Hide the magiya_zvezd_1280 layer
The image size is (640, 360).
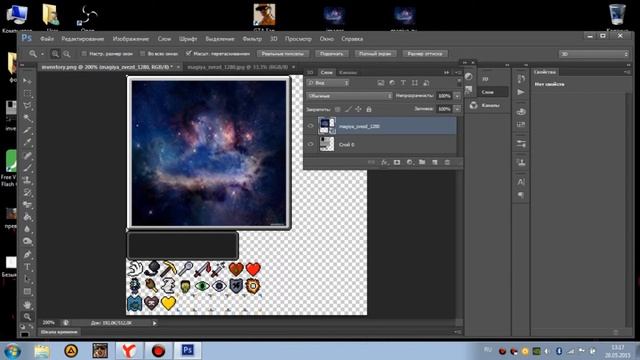point(310,126)
